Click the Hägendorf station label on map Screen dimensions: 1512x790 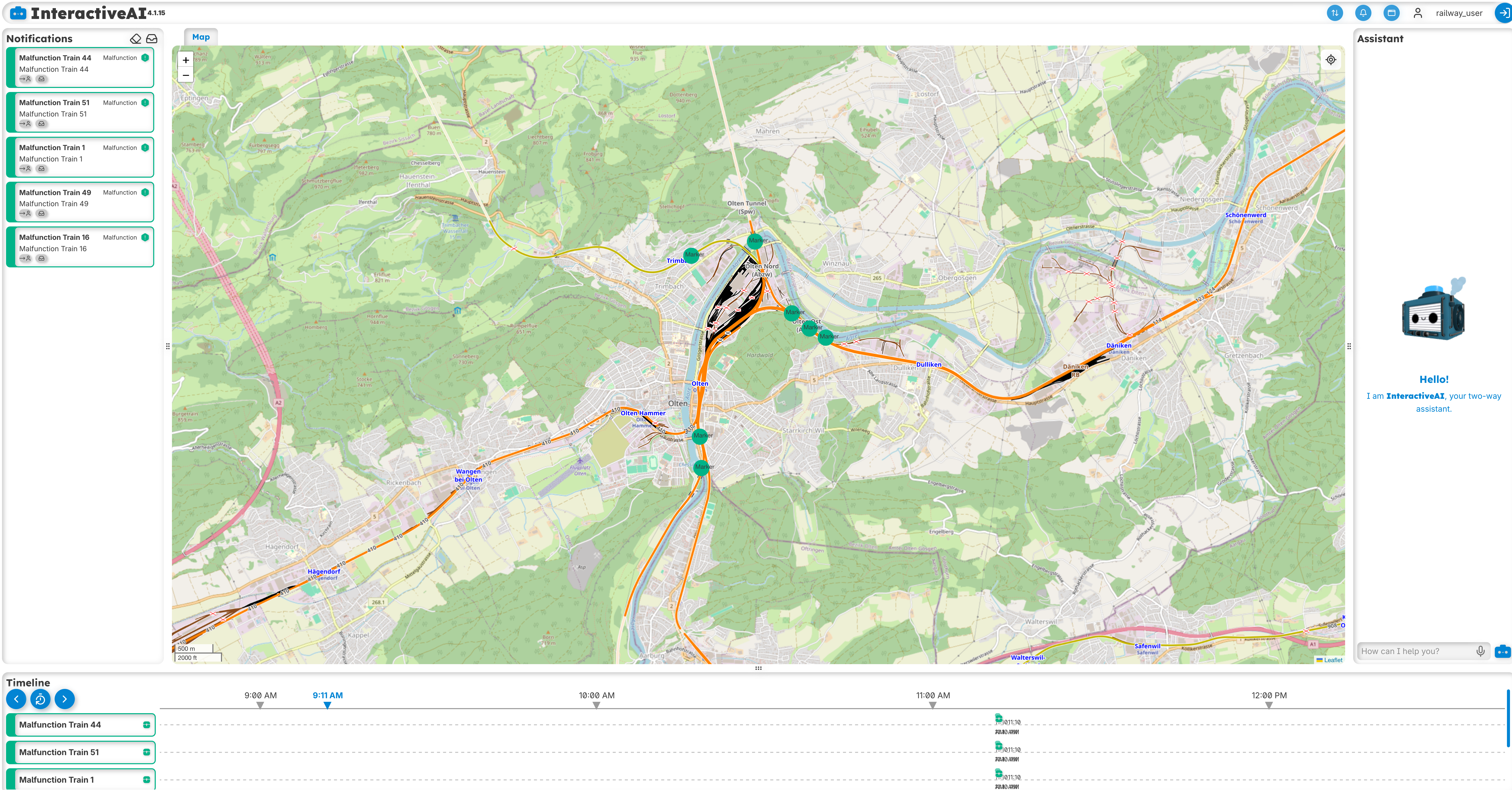[x=323, y=572]
